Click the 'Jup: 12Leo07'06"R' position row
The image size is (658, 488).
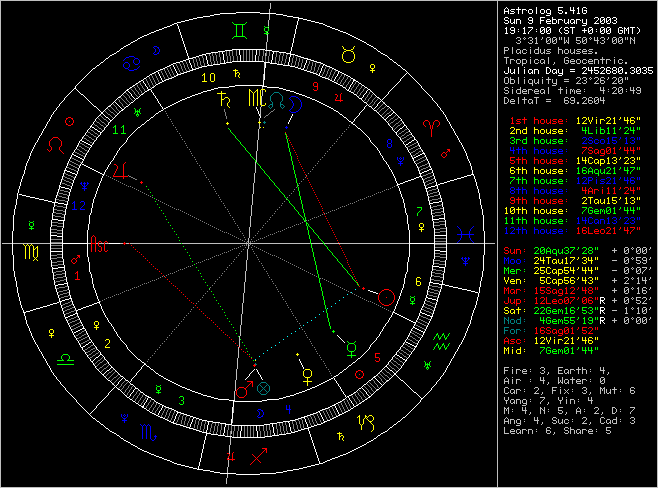(x=577, y=301)
